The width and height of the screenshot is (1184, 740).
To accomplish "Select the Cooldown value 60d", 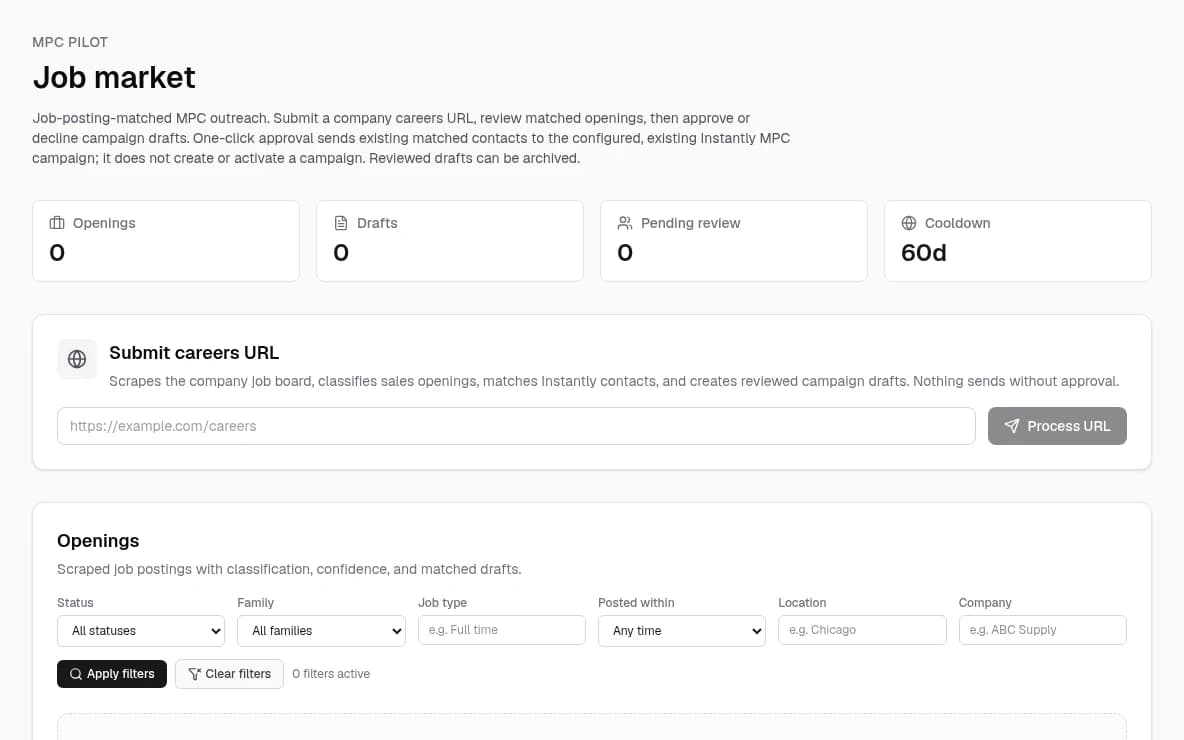I will point(923,252).
